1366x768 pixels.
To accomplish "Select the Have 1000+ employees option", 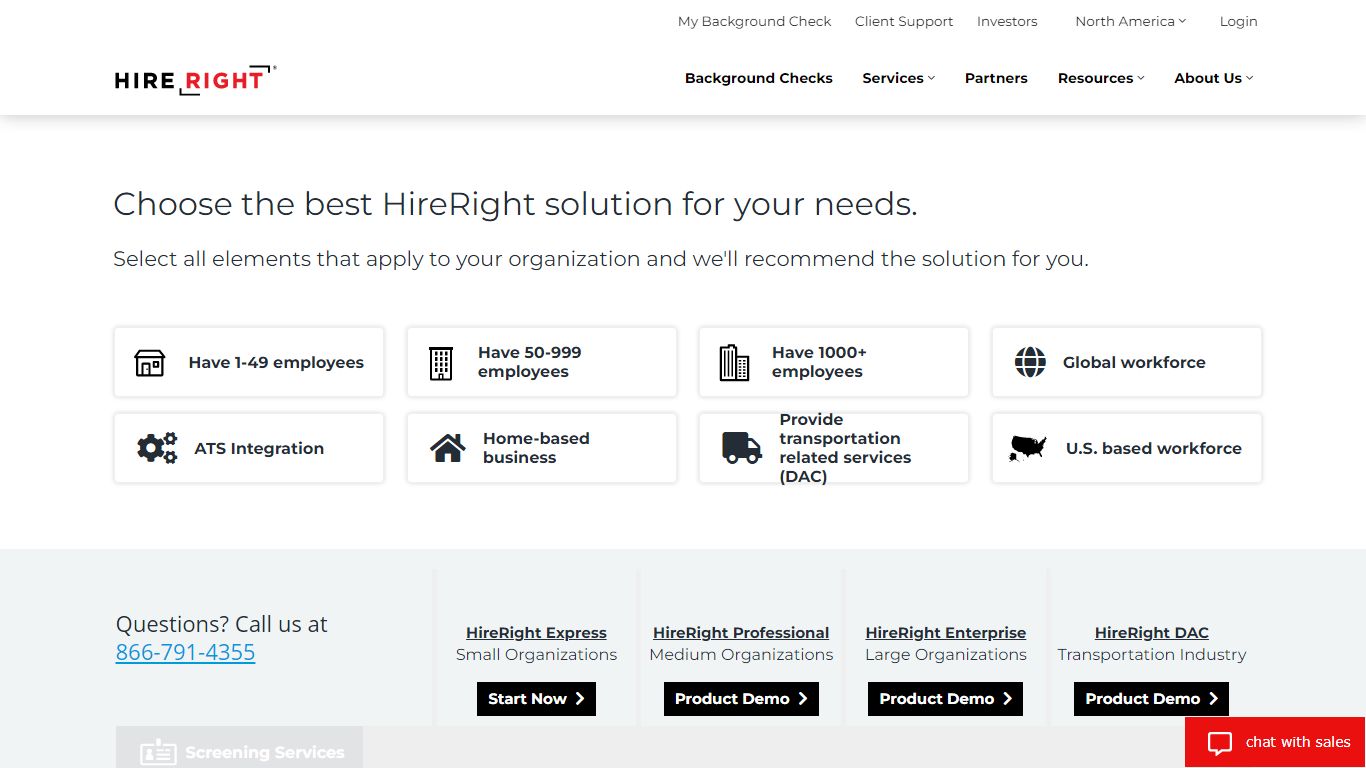I will click(834, 362).
